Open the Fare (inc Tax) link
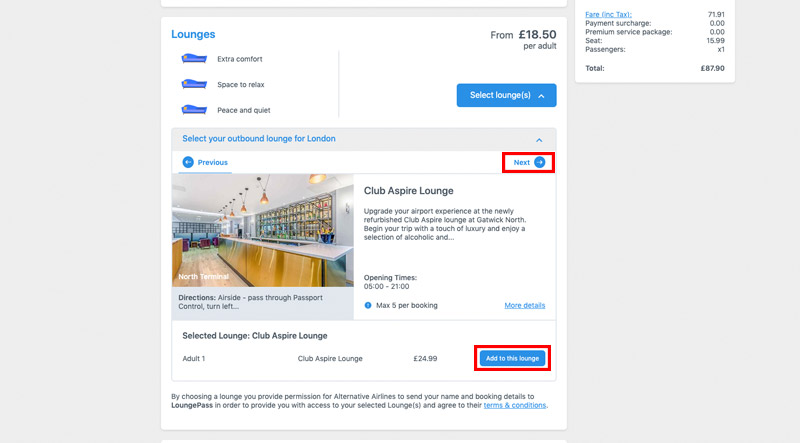This screenshot has width=800, height=443. (x=608, y=14)
